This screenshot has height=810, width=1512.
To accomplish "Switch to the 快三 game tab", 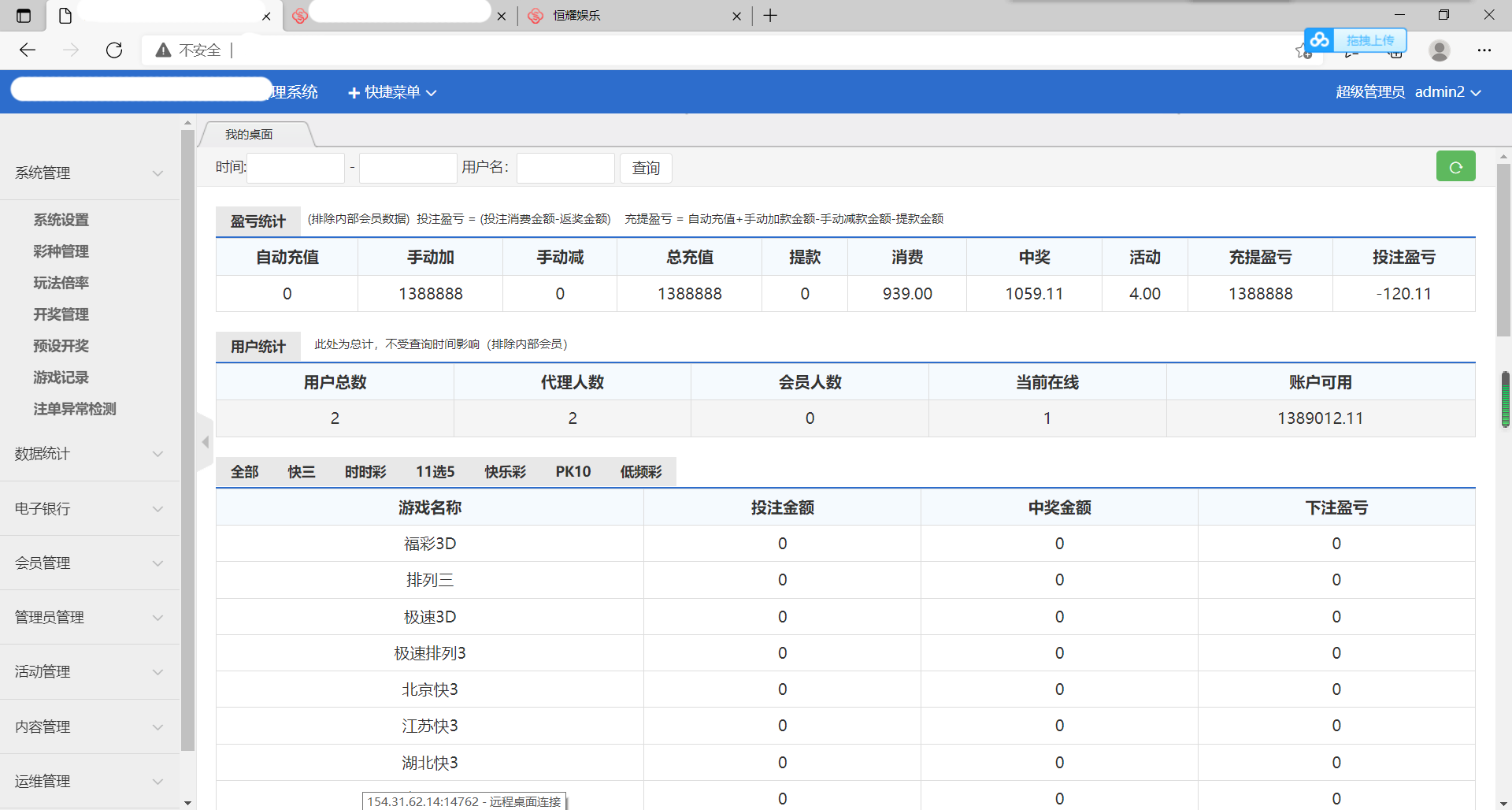I will click(x=301, y=472).
